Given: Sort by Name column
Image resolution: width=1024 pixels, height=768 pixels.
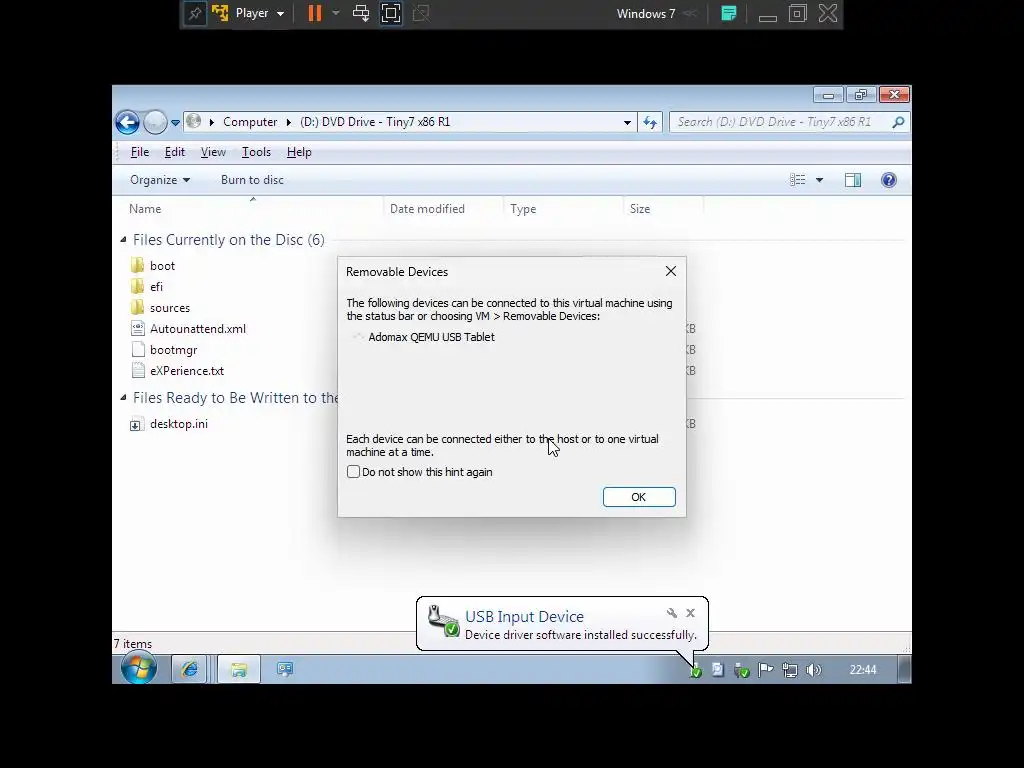Looking at the screenshot, I should 253,209.
